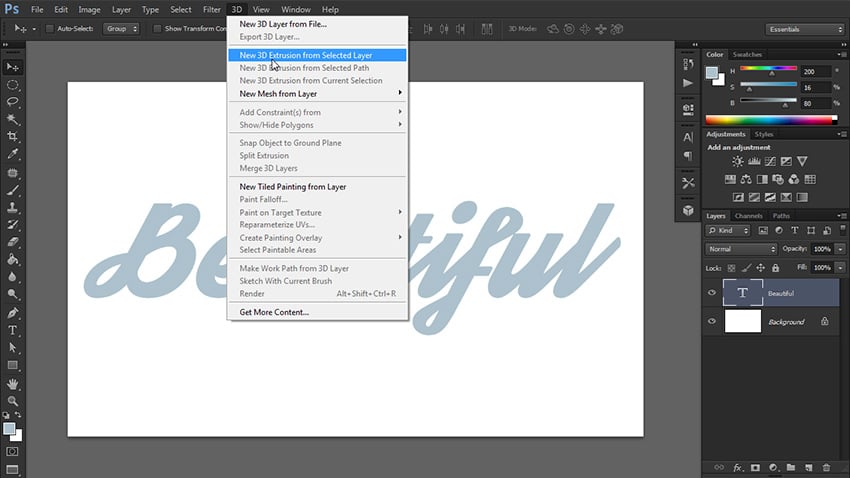Select the Horizontal Type tool

[x=13, y=330]
